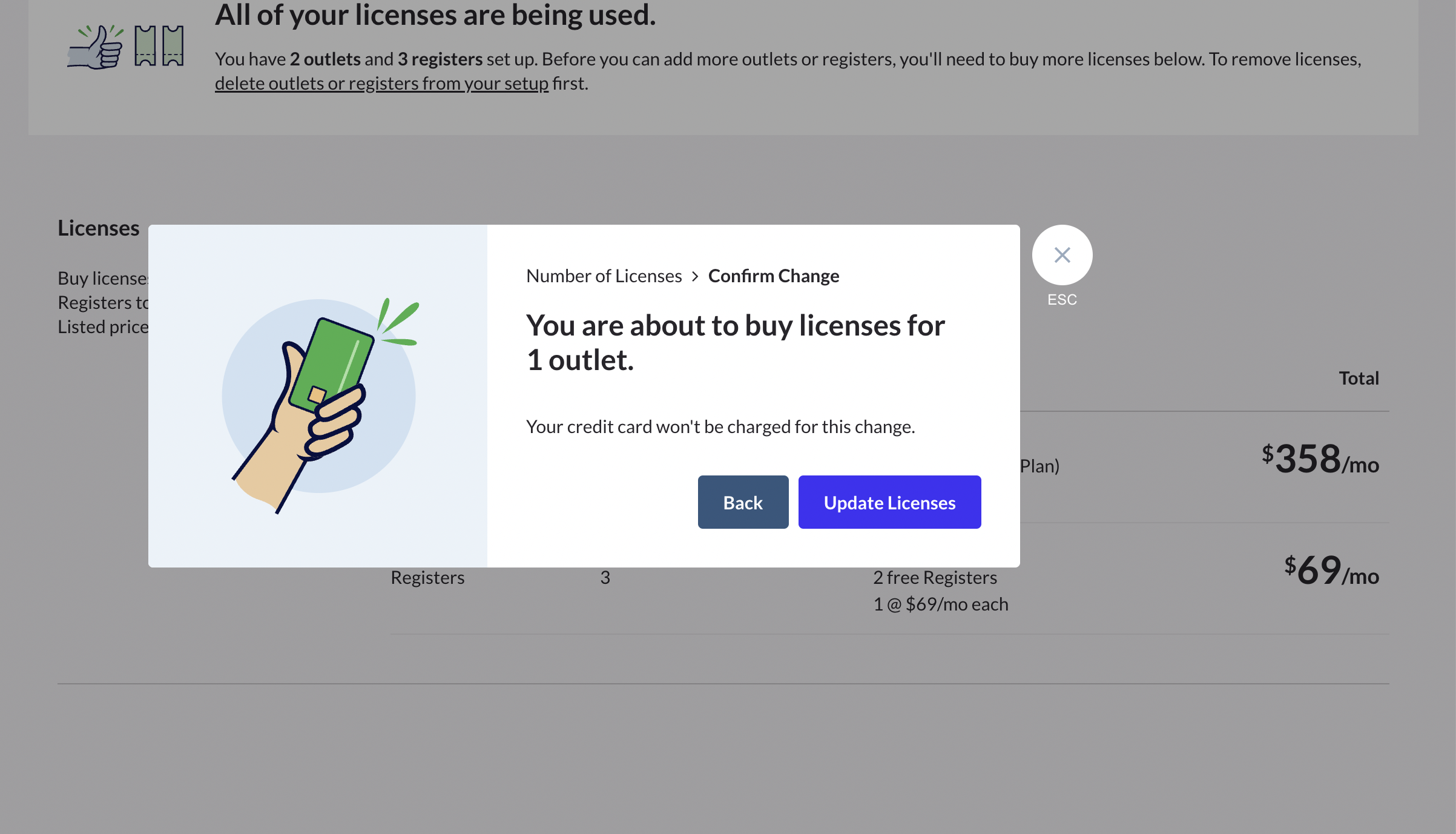Open the delete outlets or registers link
Screen dimensions: 1456x834
click(x=381, y=83)
